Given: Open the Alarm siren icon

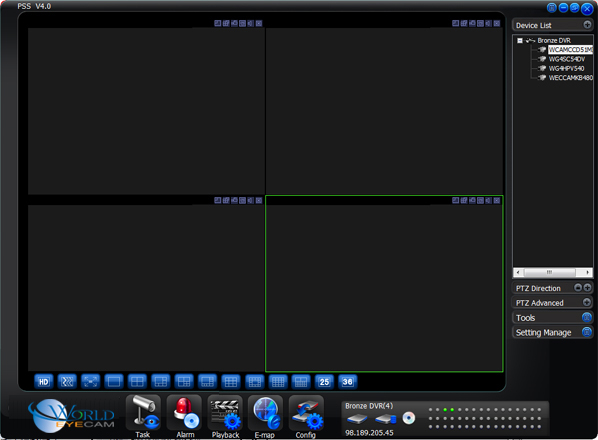Looking at the screenshot, I should (185, 413).
